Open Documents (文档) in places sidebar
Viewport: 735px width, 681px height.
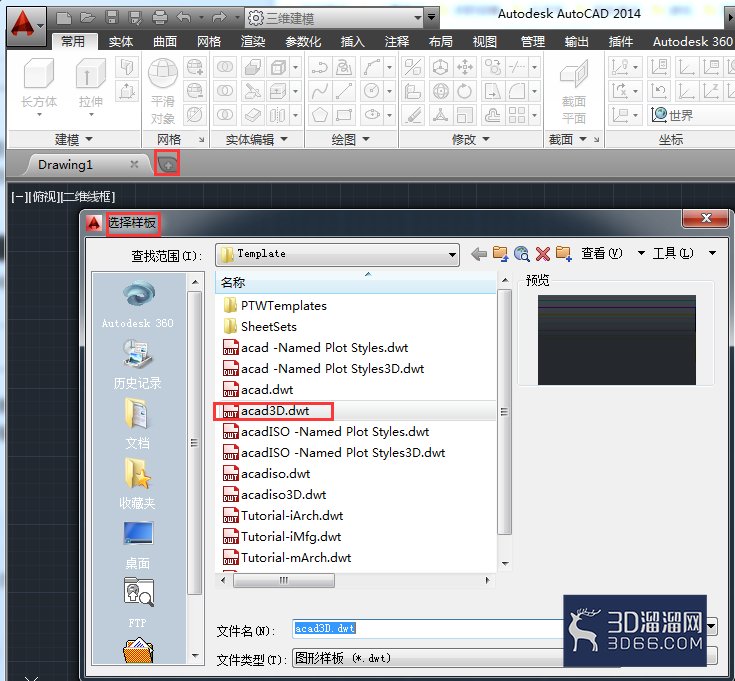[x=137, y=424]
